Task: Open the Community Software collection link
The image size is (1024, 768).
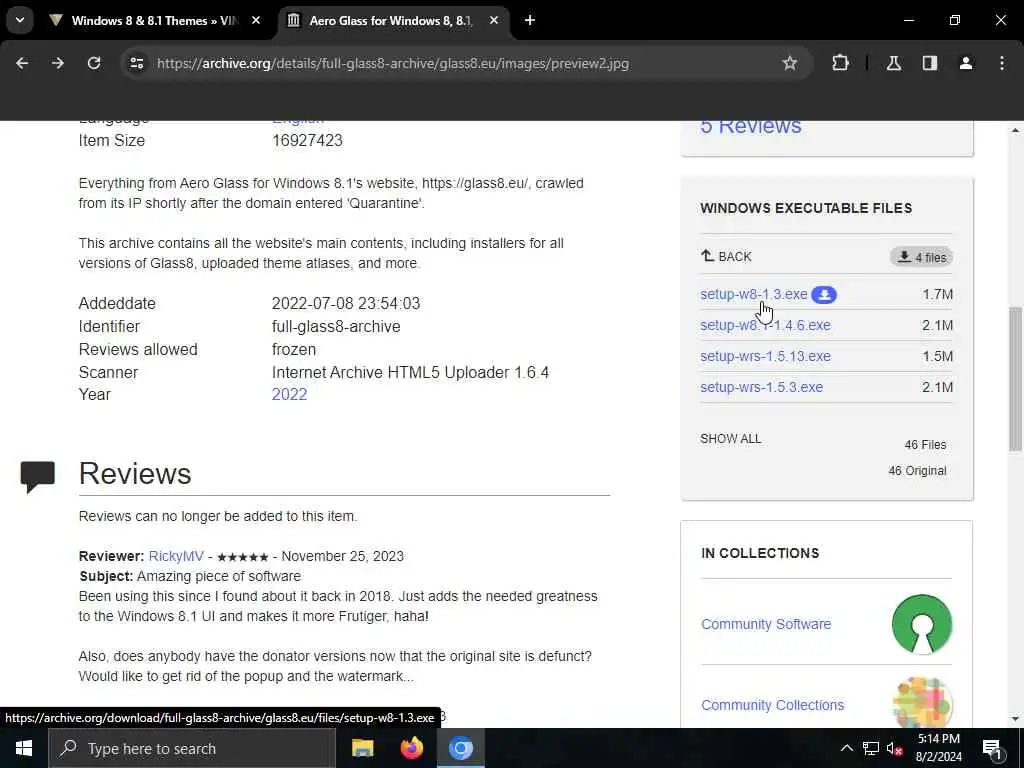Action: pos(766,624)
